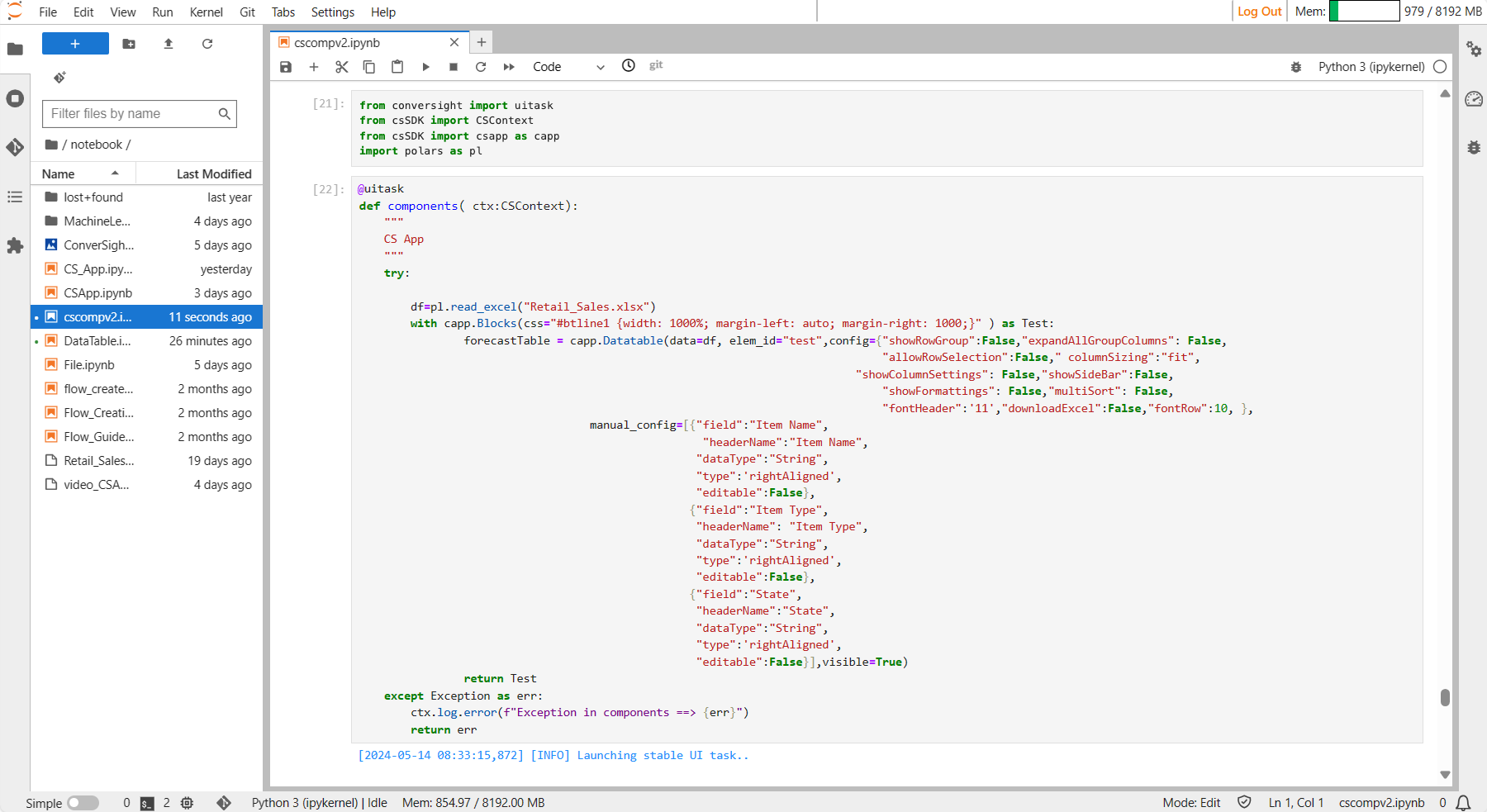
Task: Upload files using the upload arrow icon
Action: coord(169,44)
